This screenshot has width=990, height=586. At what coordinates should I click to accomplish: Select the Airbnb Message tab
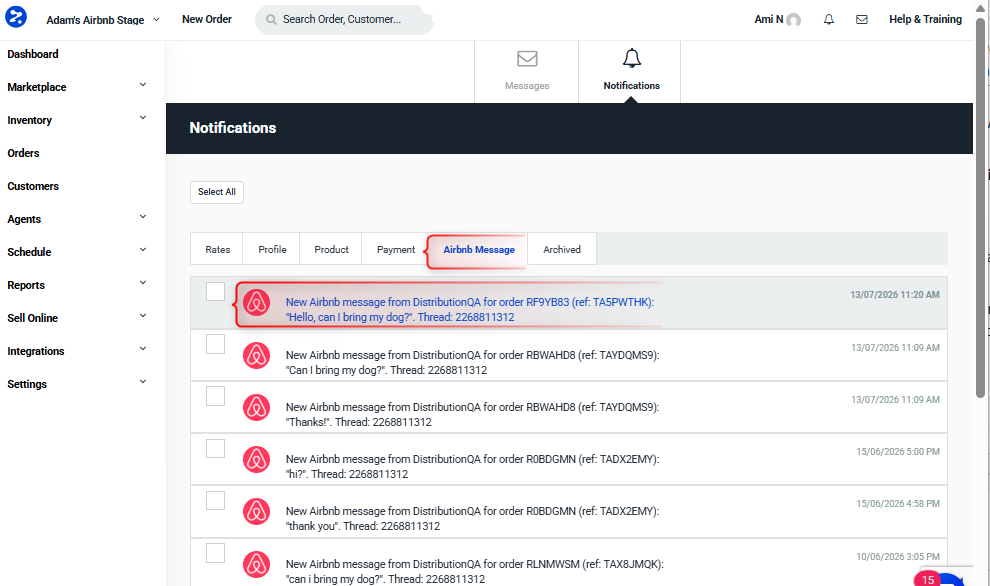point(479,249)
